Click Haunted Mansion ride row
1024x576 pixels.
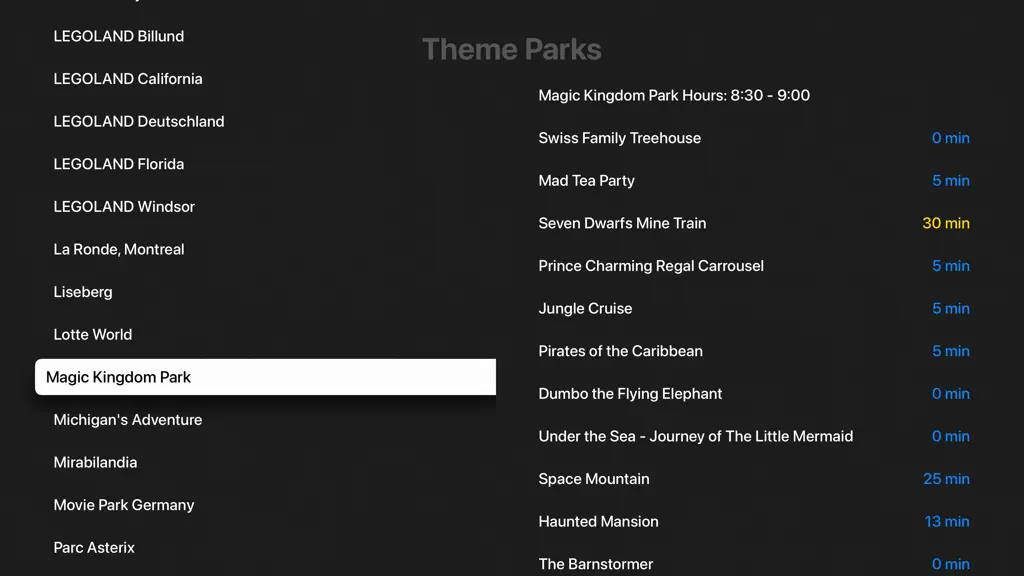click(754, 521)
